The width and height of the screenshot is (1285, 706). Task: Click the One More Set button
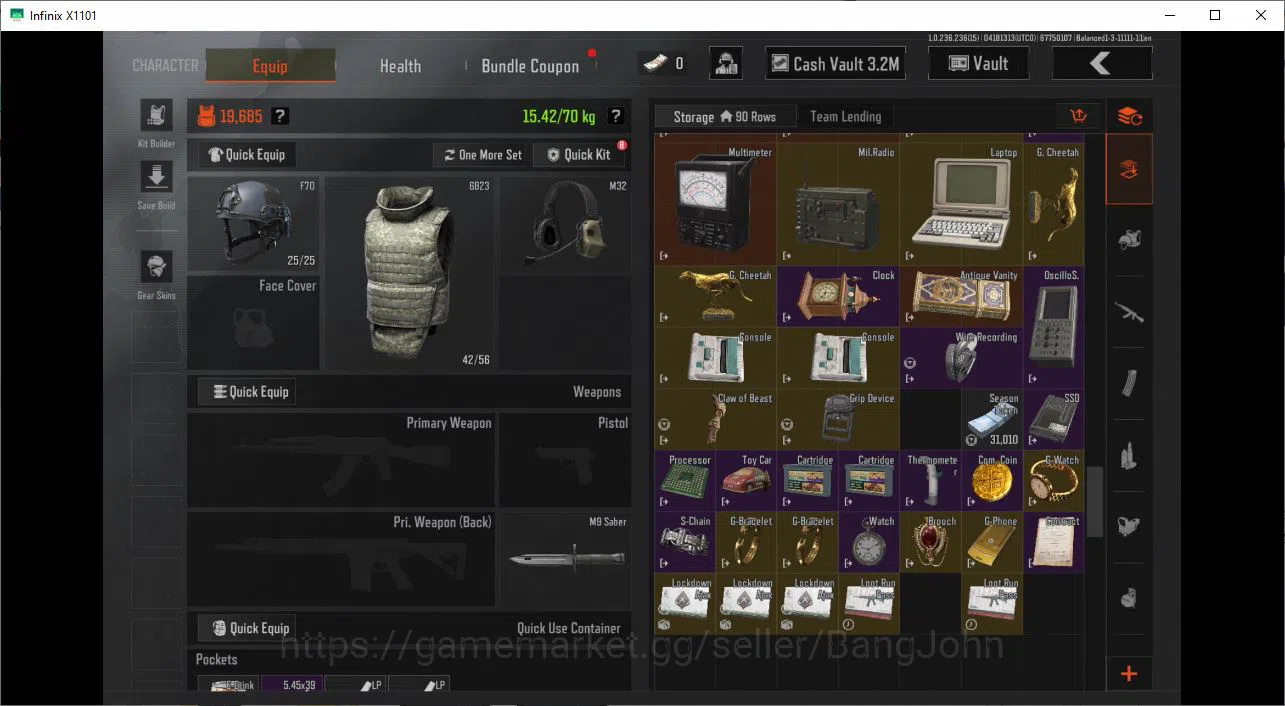(x=482, y=155)
